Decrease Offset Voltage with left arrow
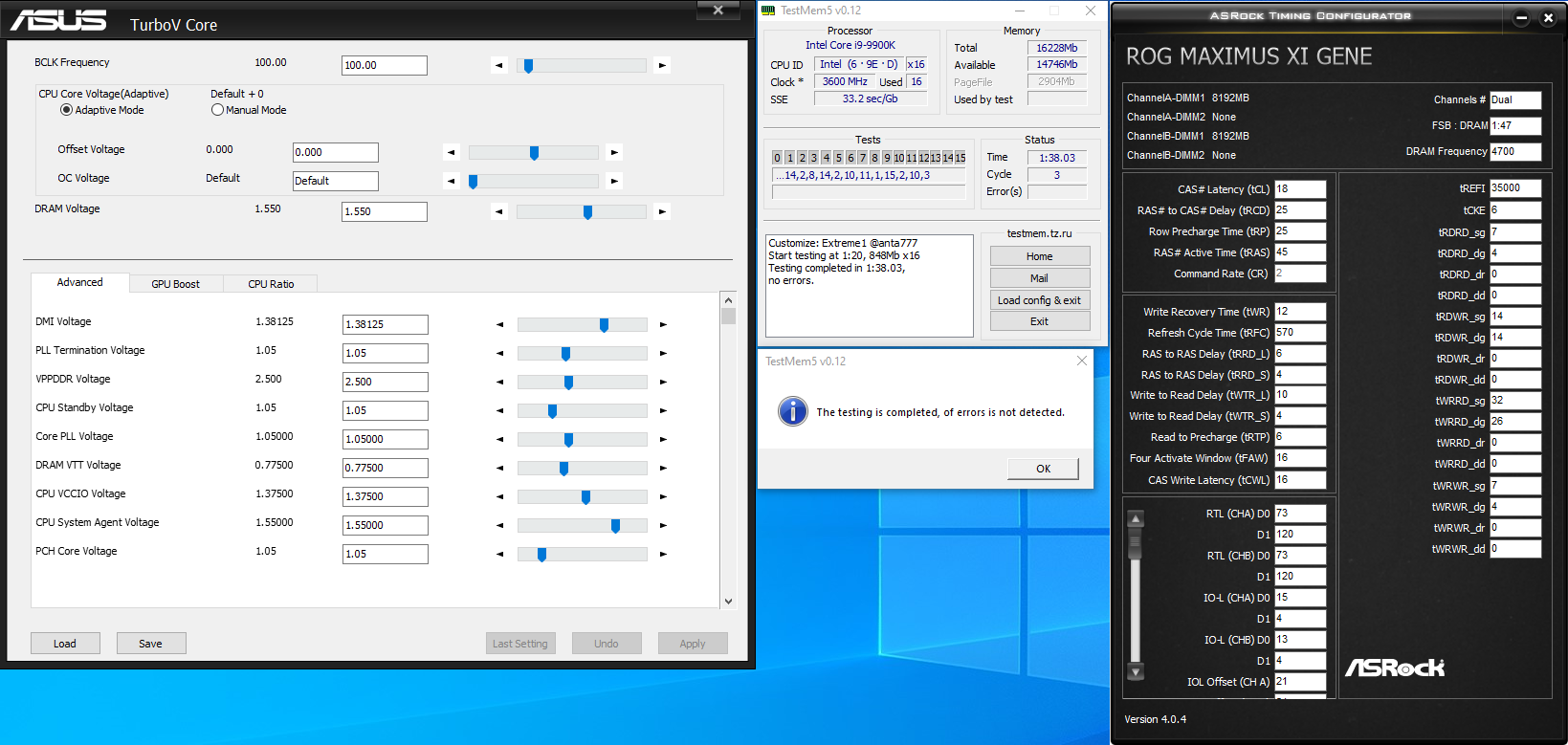Viewport: 1568px width, 745px height. (x=451, y=152)
